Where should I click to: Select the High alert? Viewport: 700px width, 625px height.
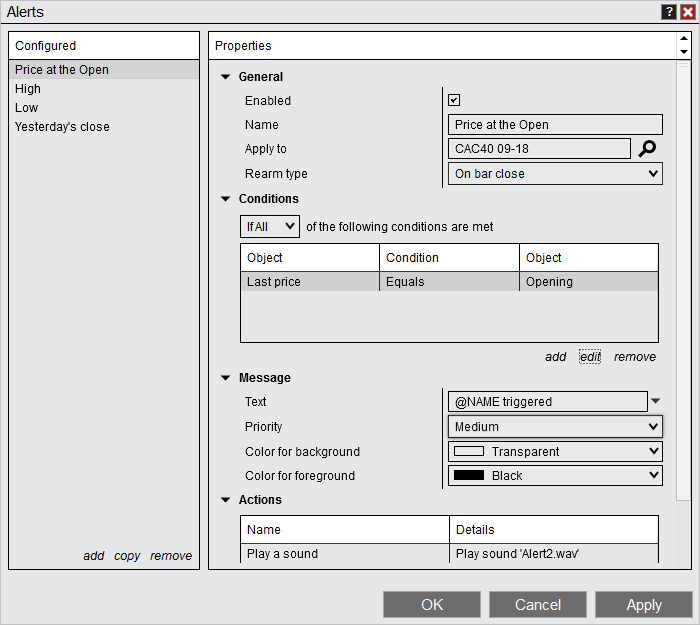click(x=104, y=89)
